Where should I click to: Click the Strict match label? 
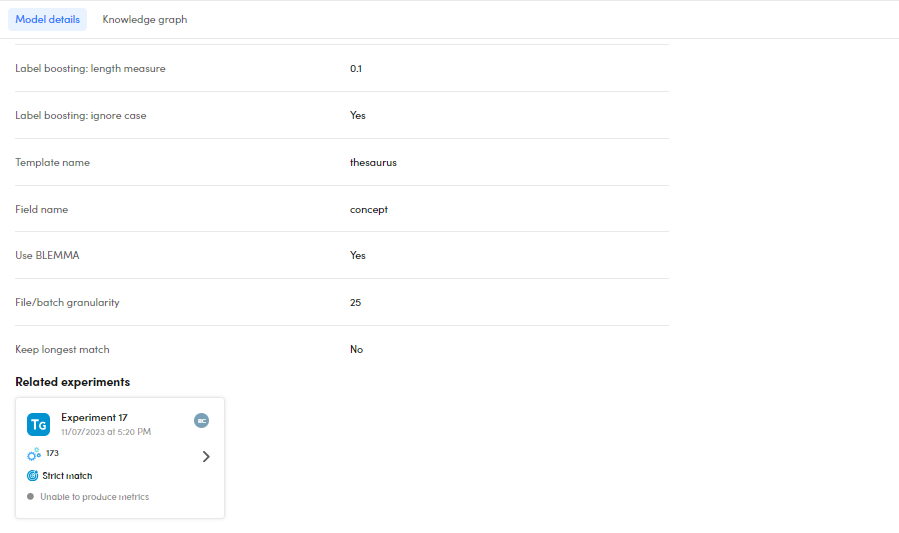67,476
